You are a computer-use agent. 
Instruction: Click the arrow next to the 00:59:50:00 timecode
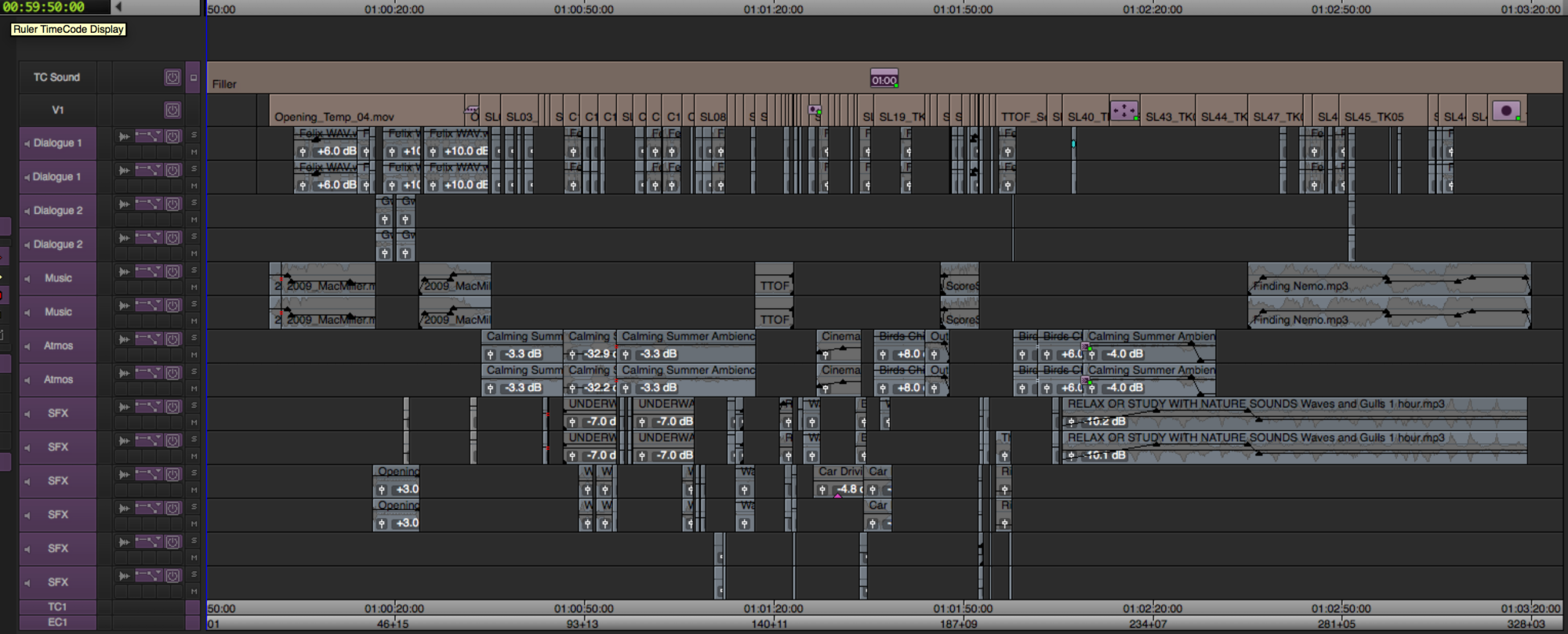coord(118,7)
